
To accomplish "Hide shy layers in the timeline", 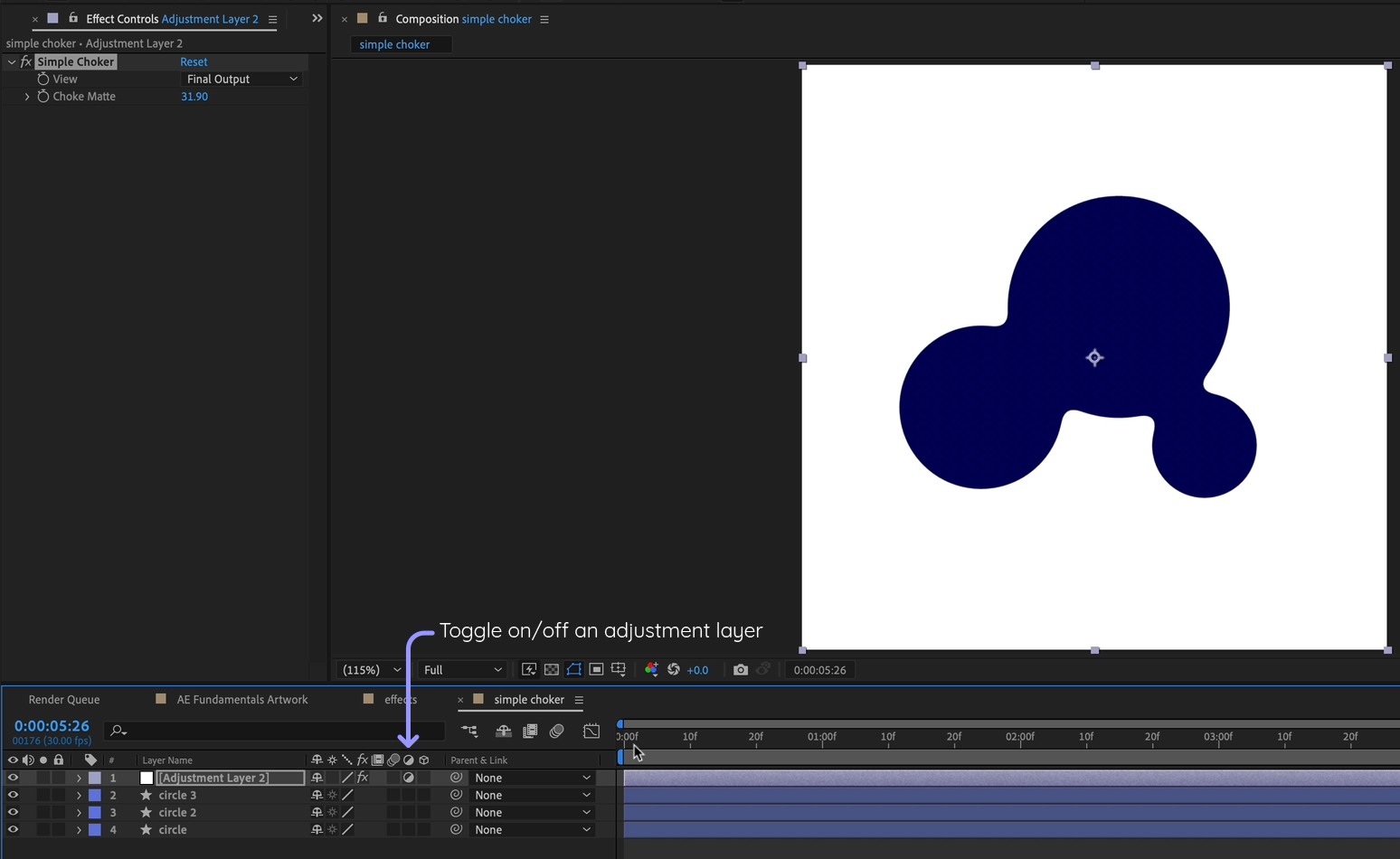I will click(x=503, y=731).
